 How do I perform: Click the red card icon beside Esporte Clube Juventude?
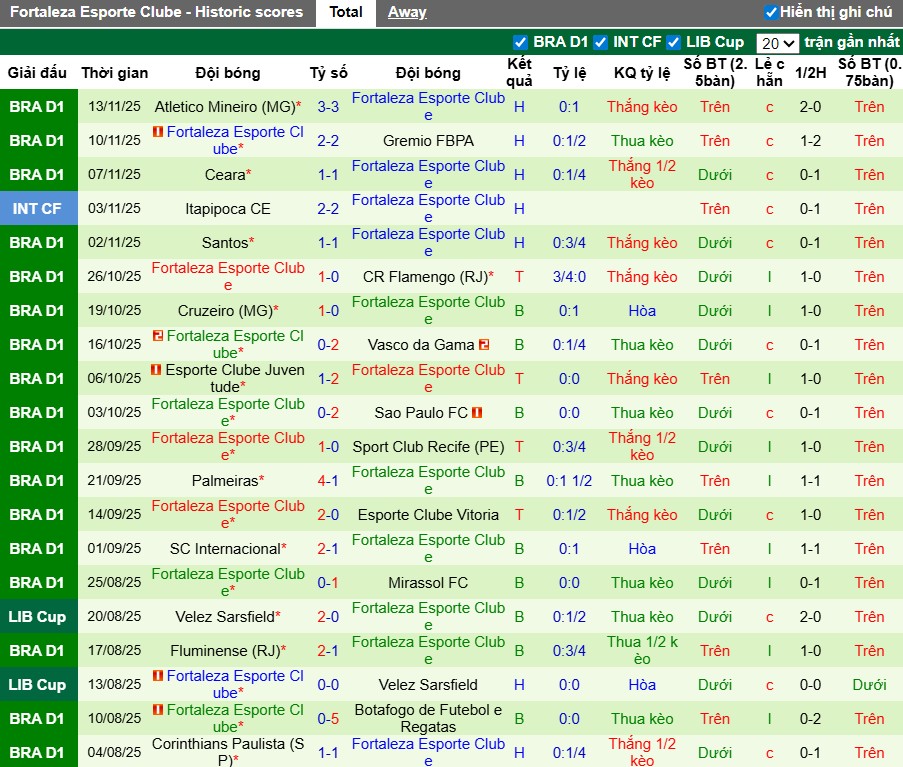point(155,369)
